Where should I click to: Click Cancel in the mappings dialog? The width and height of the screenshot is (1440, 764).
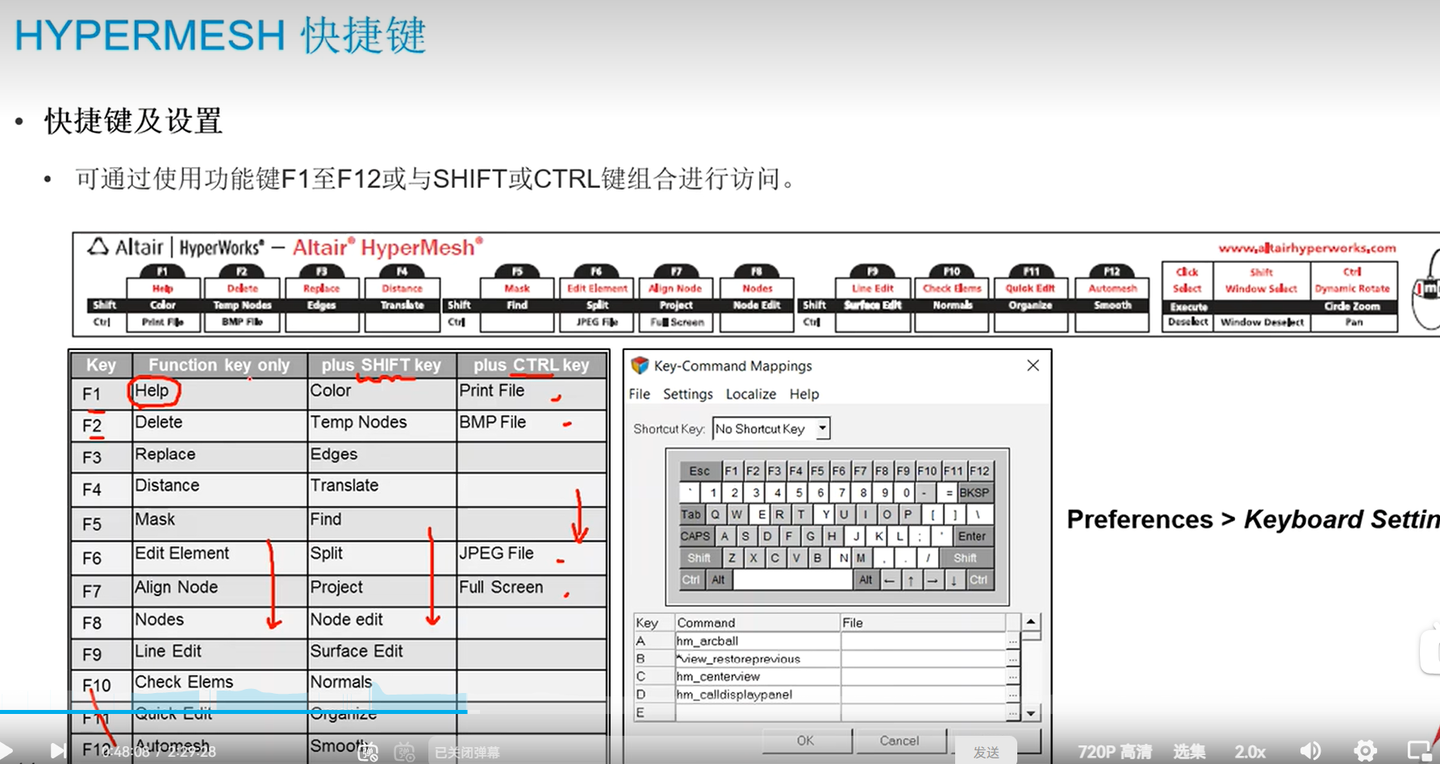click(900, 740)
